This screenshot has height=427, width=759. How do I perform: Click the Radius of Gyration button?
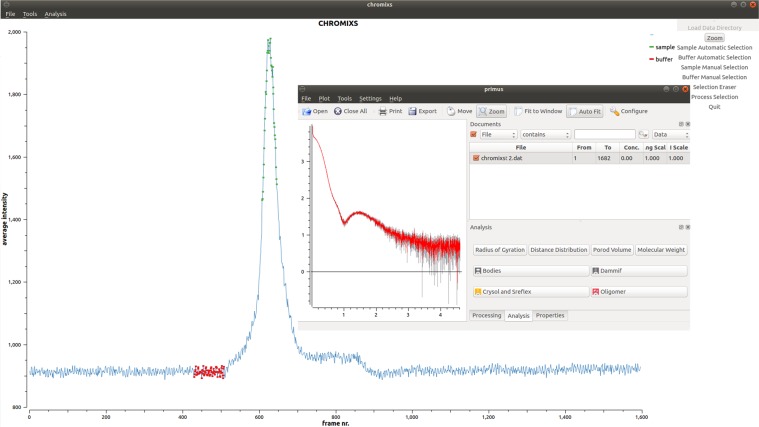tap(500, 250)
